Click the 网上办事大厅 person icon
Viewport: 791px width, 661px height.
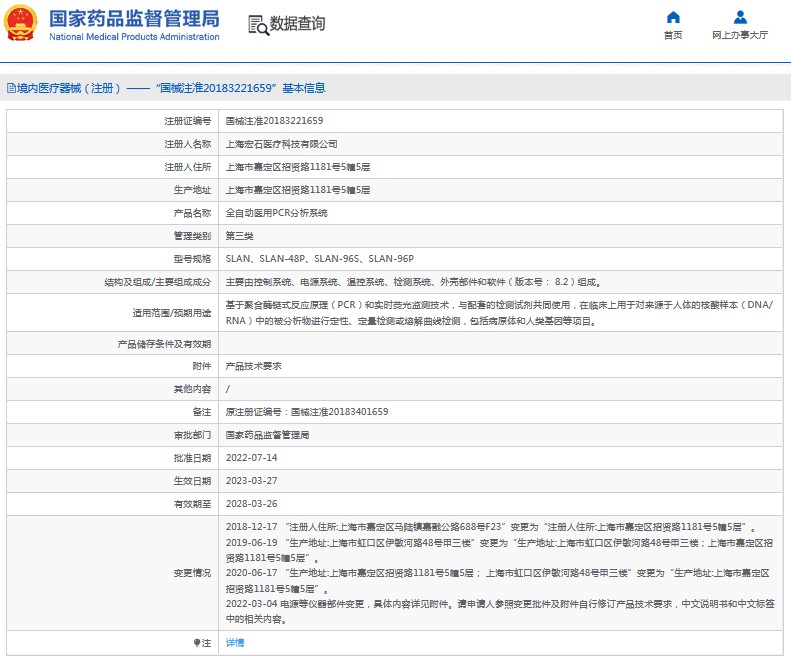[x=740, y=17]
